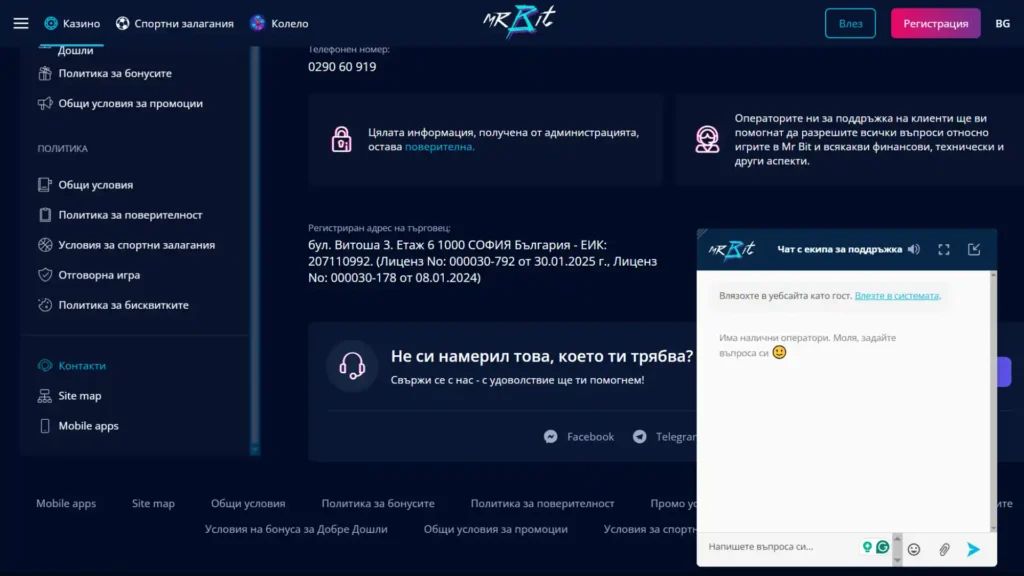This screenshot has width=1024, height=576.
Task: Click the Mr Bit logo in chat header
Action: coord(731,249)
